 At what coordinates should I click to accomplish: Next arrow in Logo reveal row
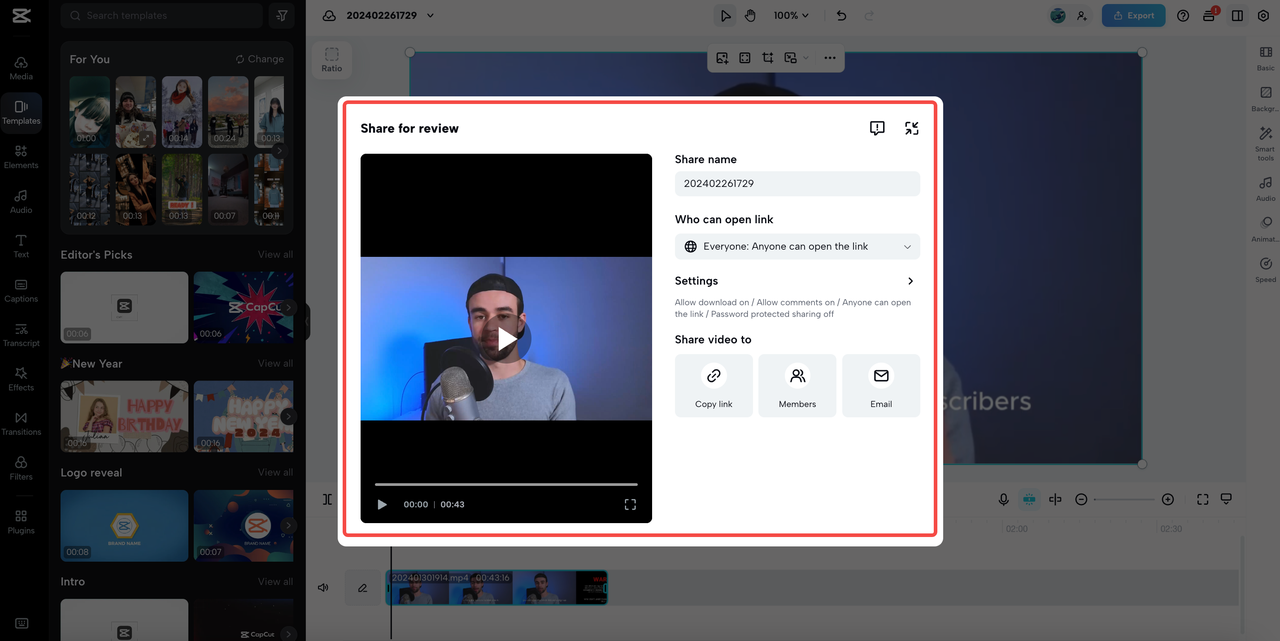click(x=289, y=525)
